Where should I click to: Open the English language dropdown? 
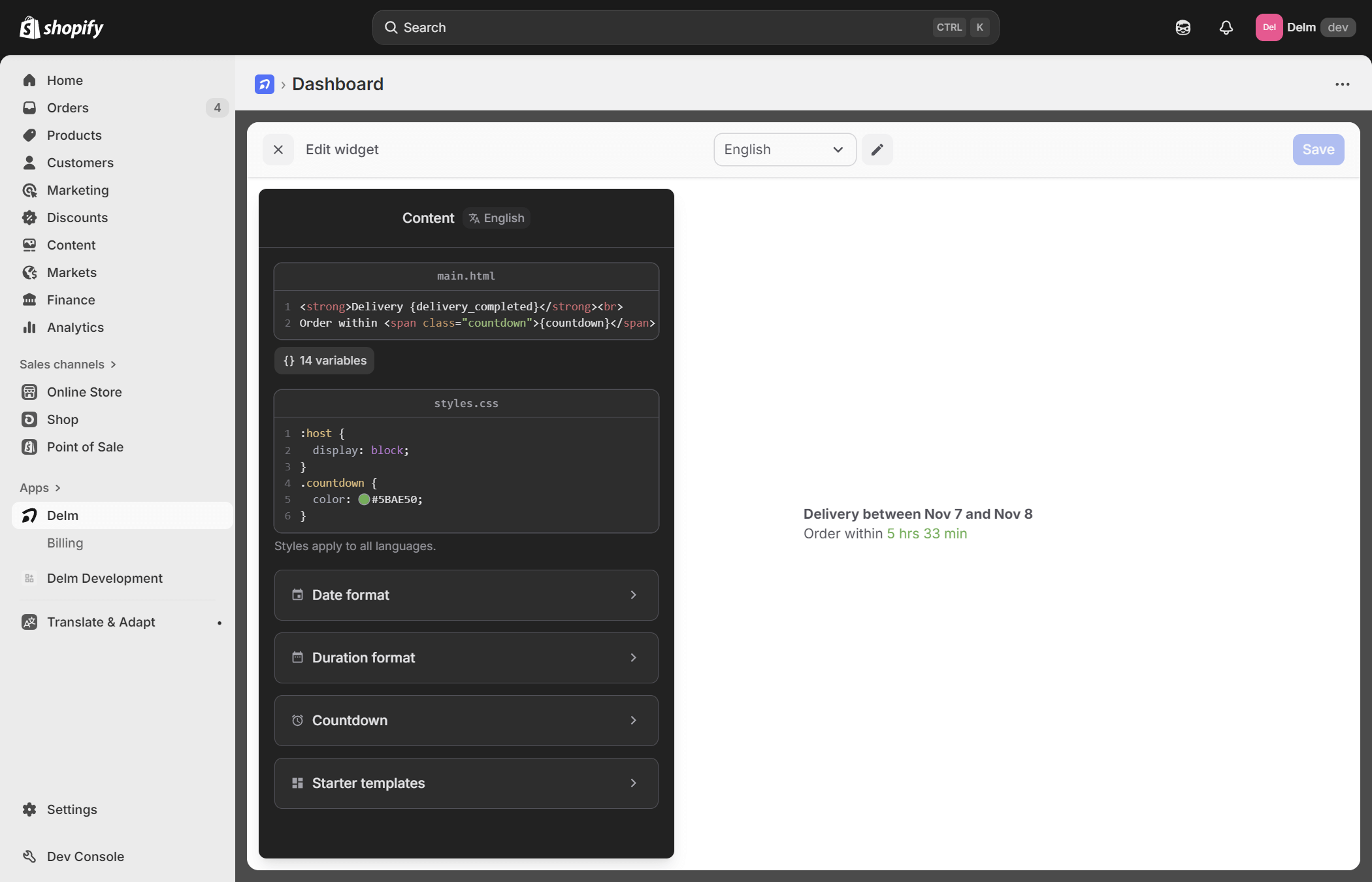(784, 149)
